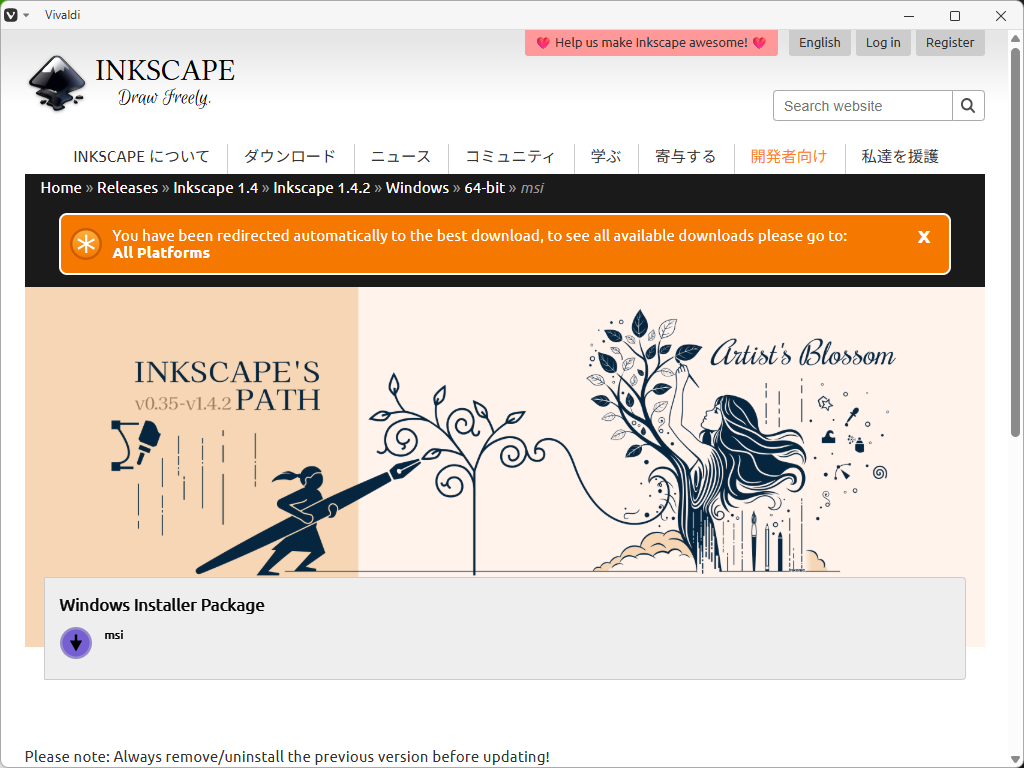Click the Log in button
The width and height of the screenshot is (1024, 768).
pos(883,42)
